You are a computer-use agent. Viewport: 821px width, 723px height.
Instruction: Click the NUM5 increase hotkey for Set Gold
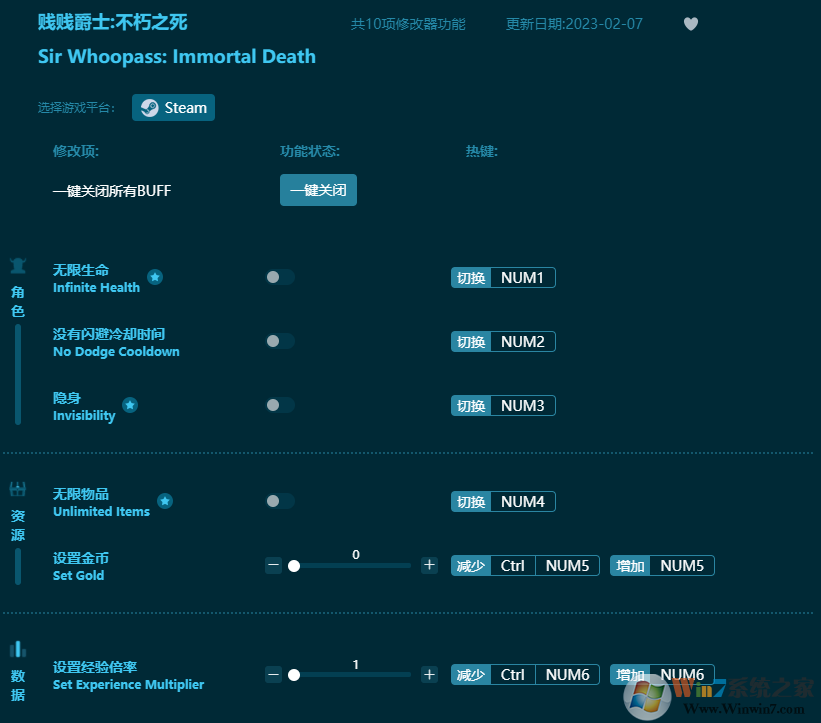click(x=682, y=565)
